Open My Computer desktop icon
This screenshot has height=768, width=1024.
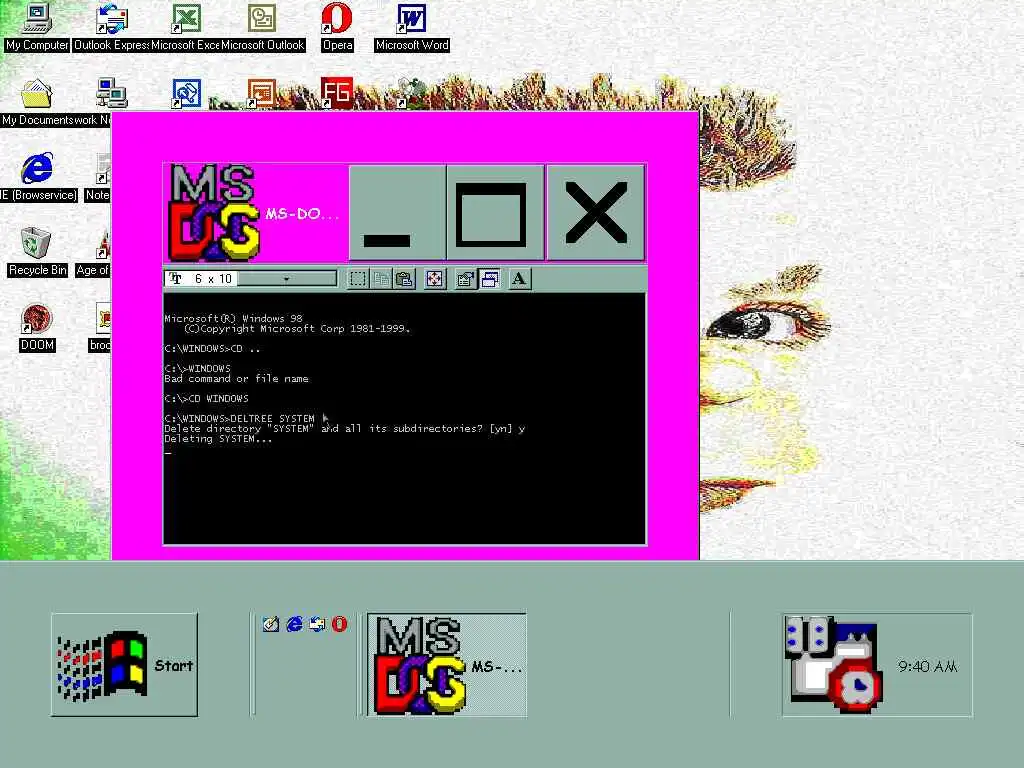pos(37,28)
